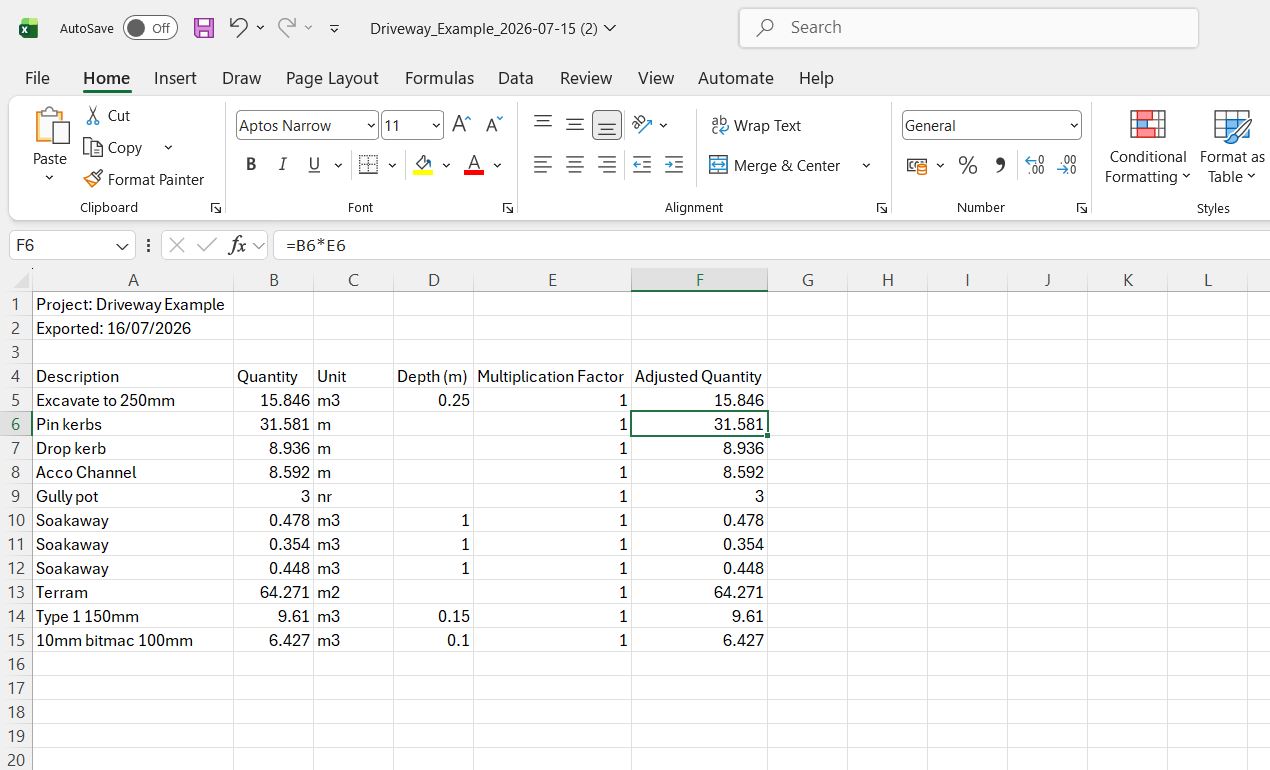This screenshot has height=770, width=1270.
Task: Select middle vertical align
Action: [575, 124]
